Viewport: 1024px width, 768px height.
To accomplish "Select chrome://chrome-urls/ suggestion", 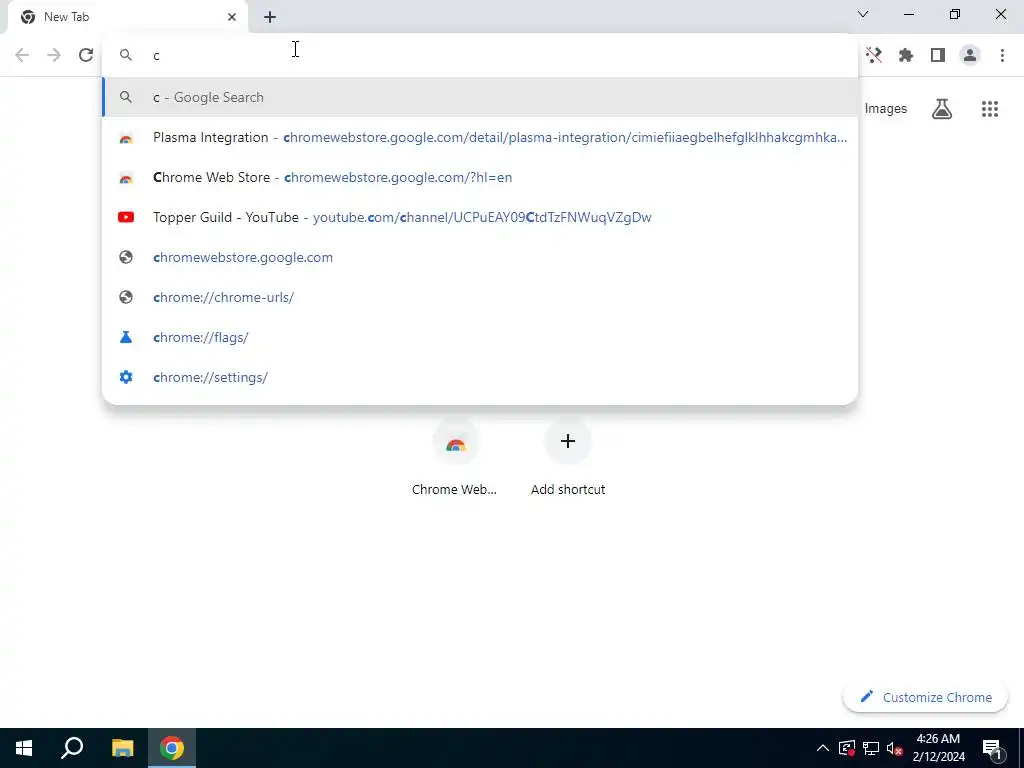I will click(x=480, y=297).
